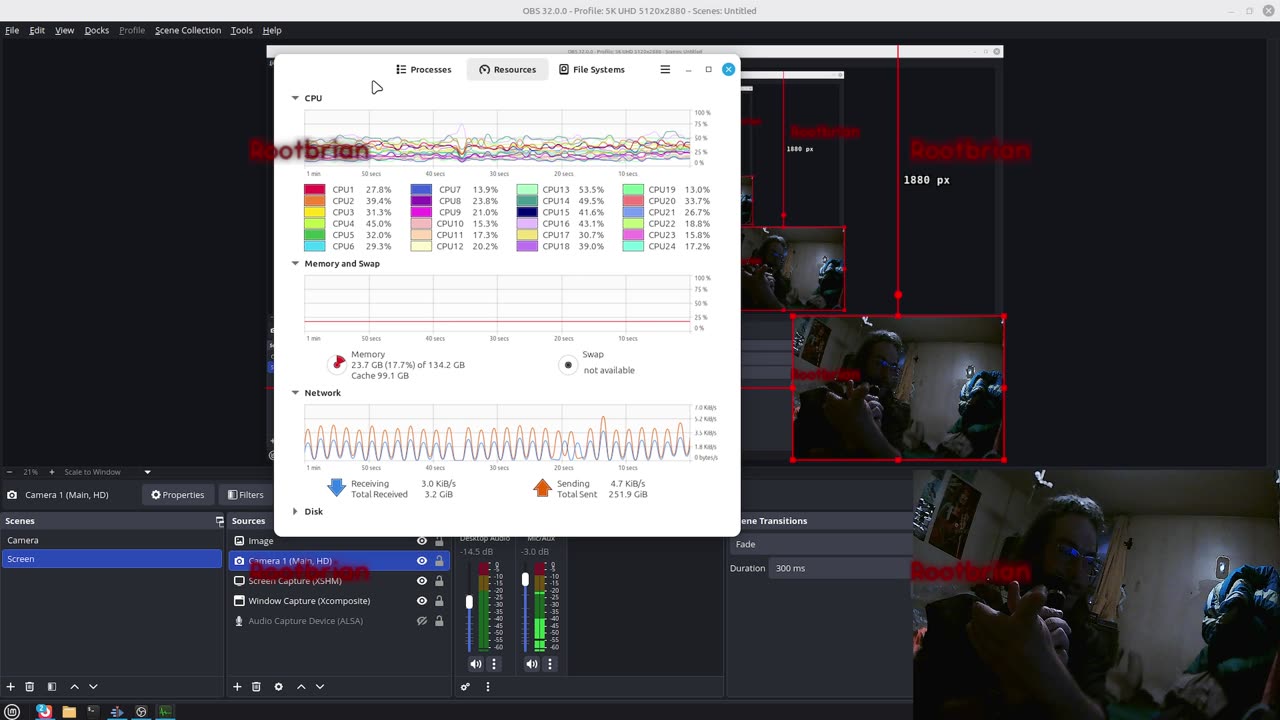Open the Tools menu in OBS
The image size is (1280, 720).
pyautogui.click(x=242, y=30)
